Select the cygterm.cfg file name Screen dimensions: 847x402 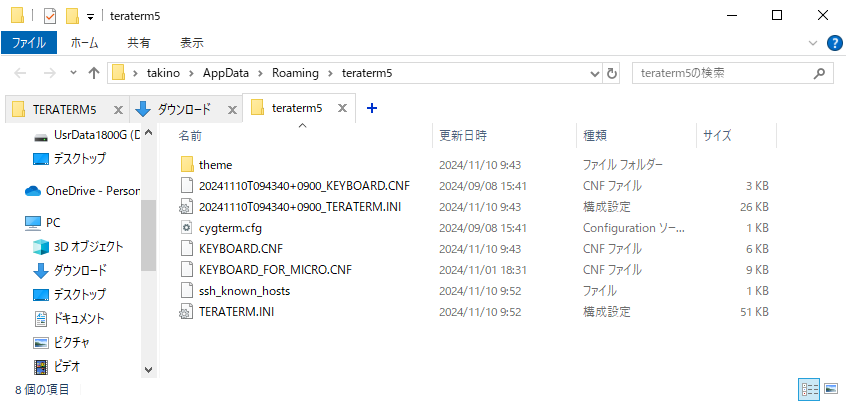coord(230,228)
